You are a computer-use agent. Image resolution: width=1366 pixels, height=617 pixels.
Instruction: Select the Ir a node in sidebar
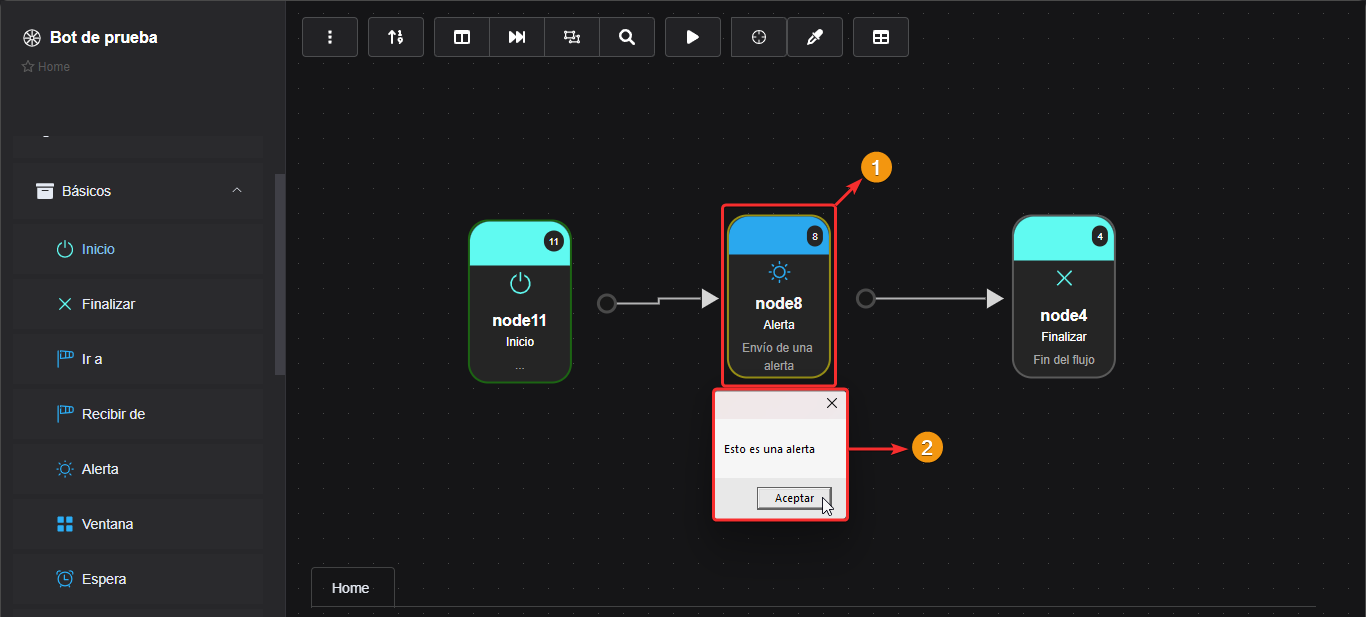(x=138, y=359)
